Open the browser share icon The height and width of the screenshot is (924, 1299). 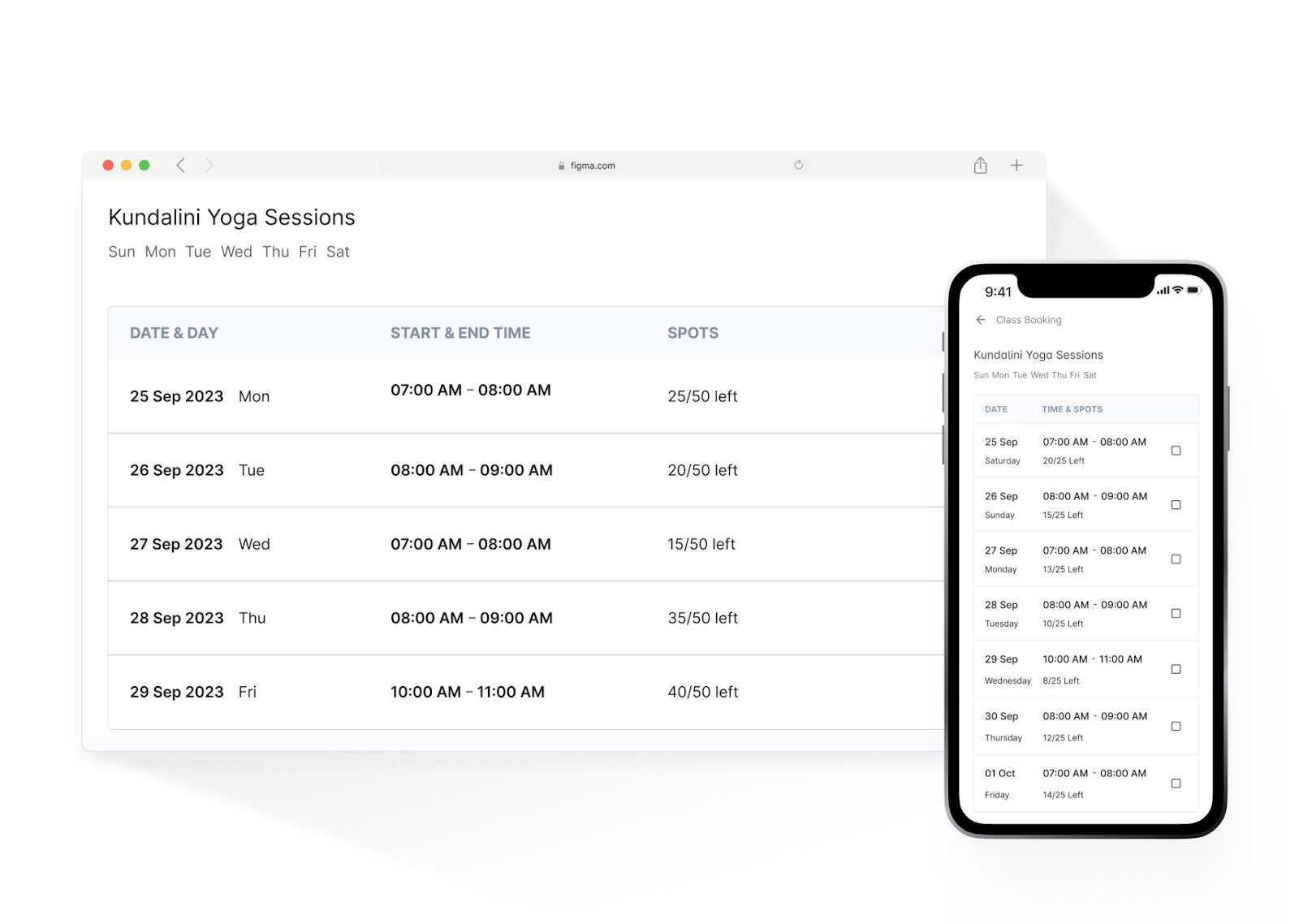[980, 165]
